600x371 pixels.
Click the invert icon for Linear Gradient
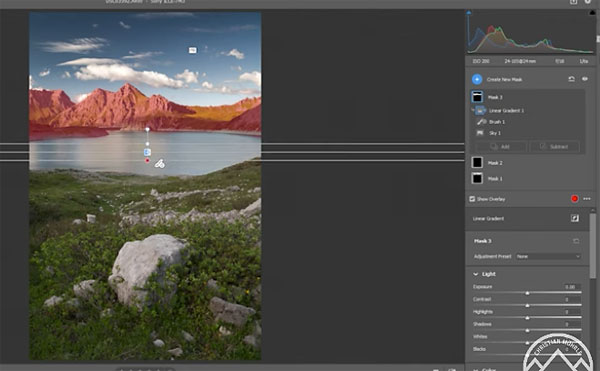[x=575, y=218]
